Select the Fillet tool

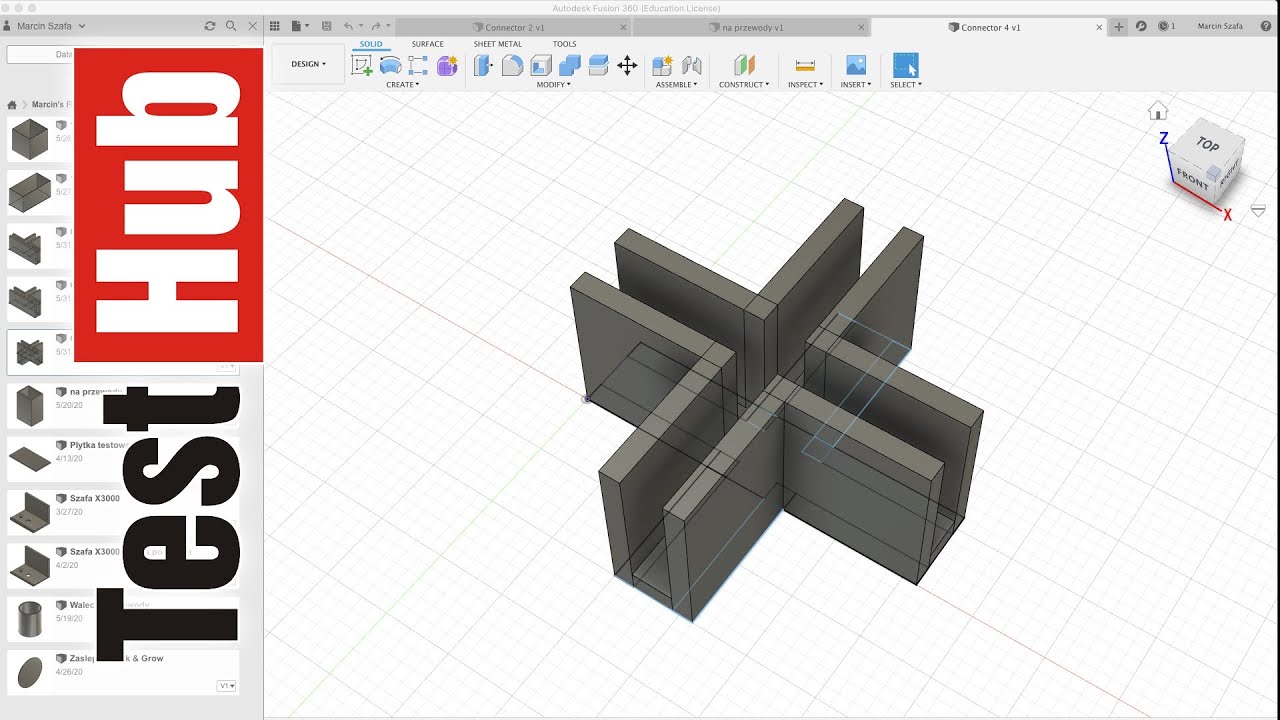[x=512, y=66]
